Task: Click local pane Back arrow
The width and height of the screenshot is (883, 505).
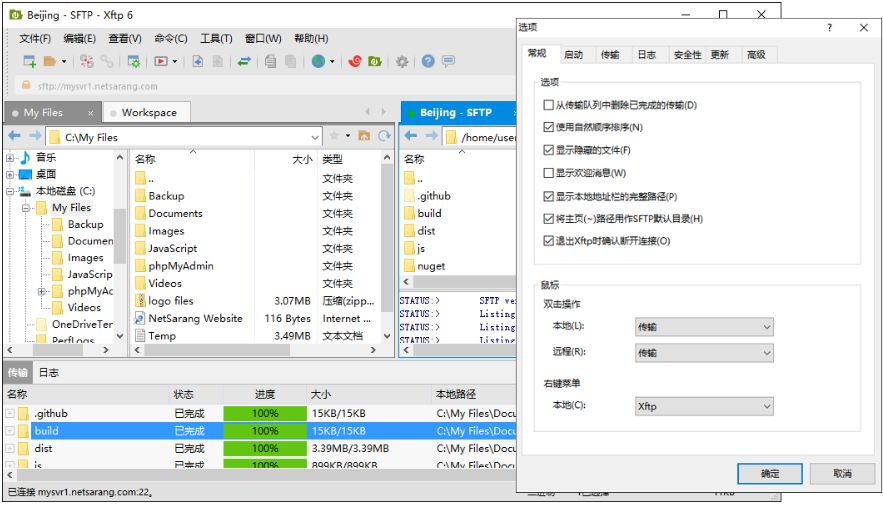Action: [x=15, y=136]
